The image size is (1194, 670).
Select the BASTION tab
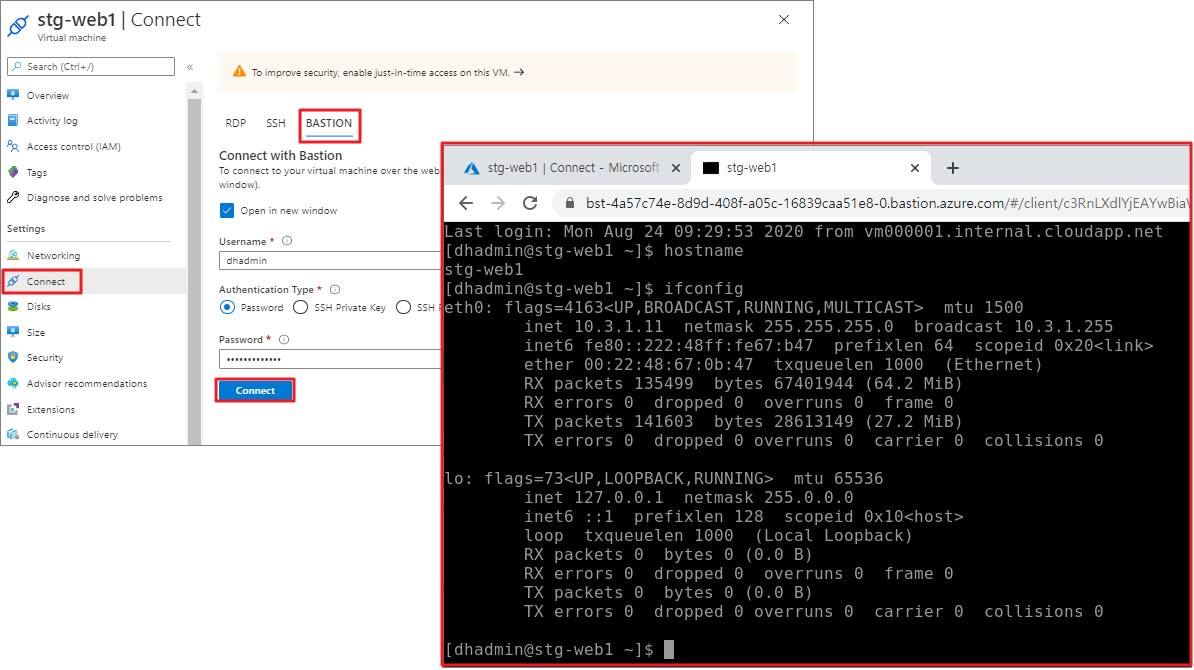[329, 123]
